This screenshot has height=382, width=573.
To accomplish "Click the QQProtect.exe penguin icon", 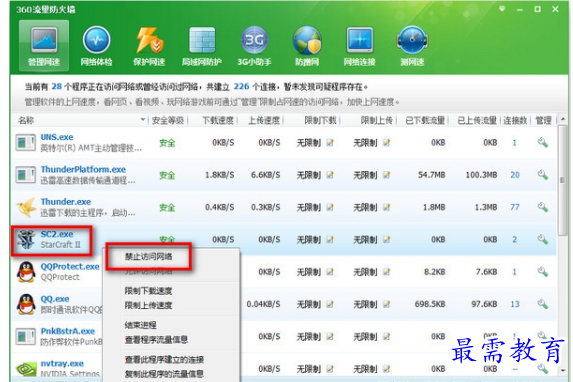I will [x=26, y=272].
